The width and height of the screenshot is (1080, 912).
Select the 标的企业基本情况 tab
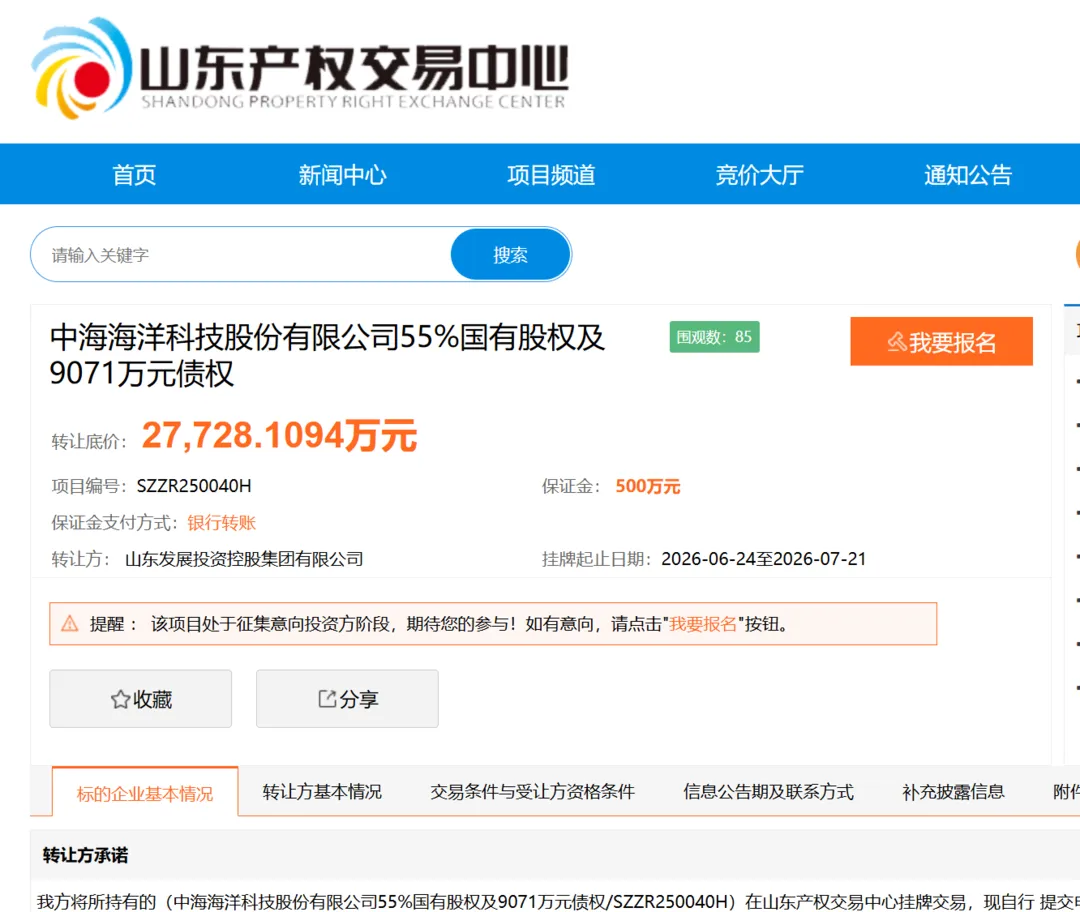(x=145, y=793)
